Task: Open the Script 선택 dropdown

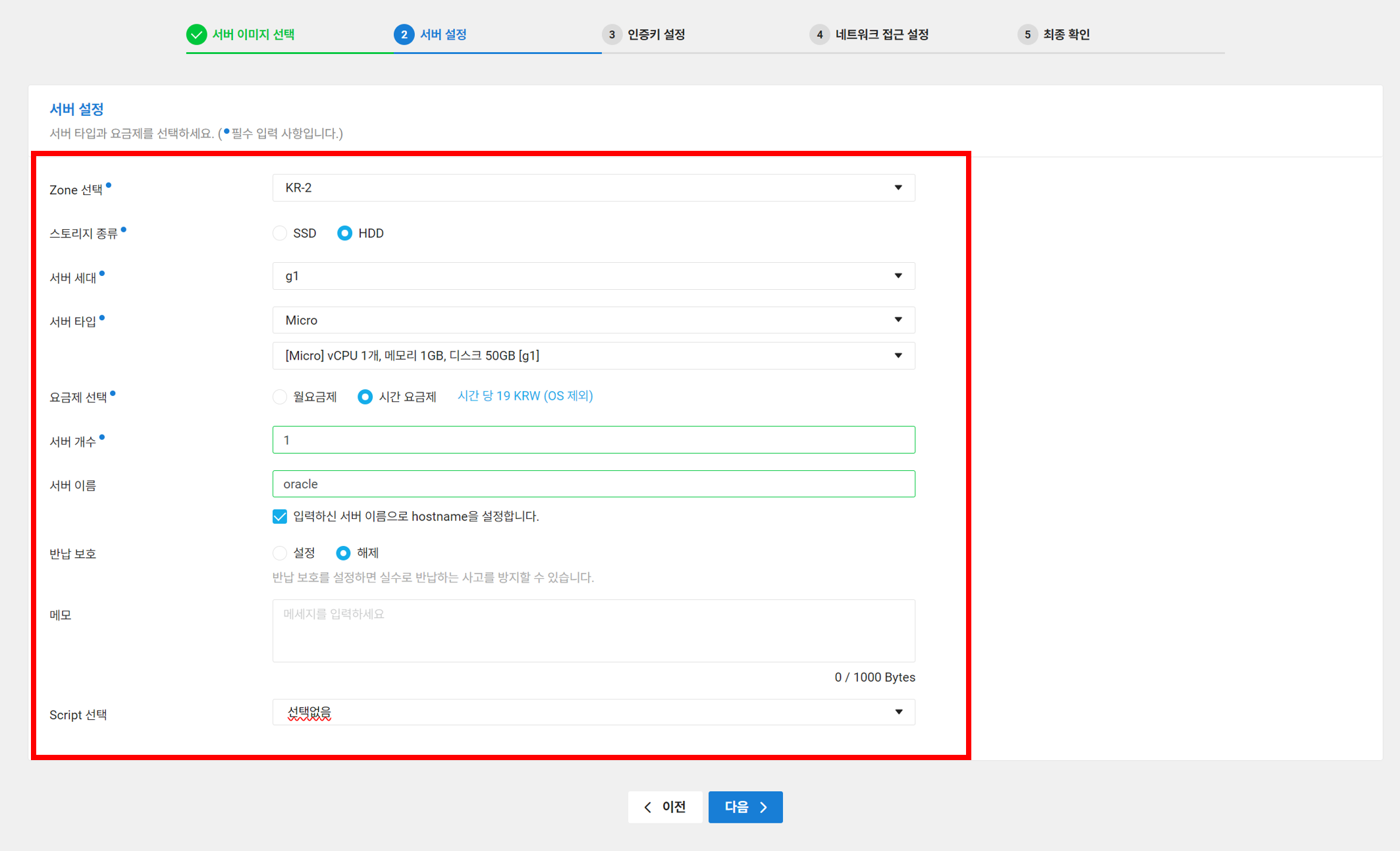Action: [x=593, y=713]
